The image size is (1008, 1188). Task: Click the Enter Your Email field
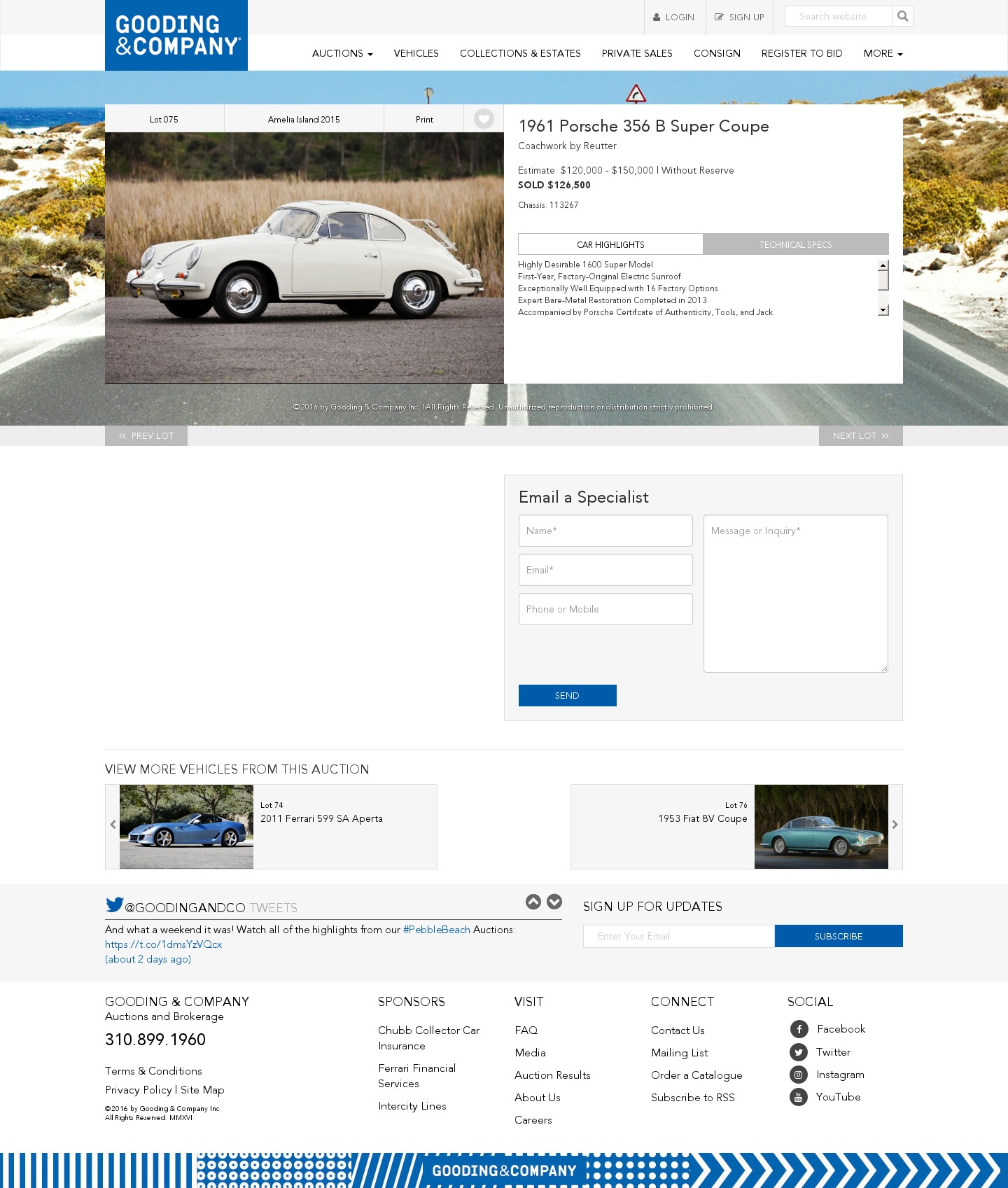(679, 936)
